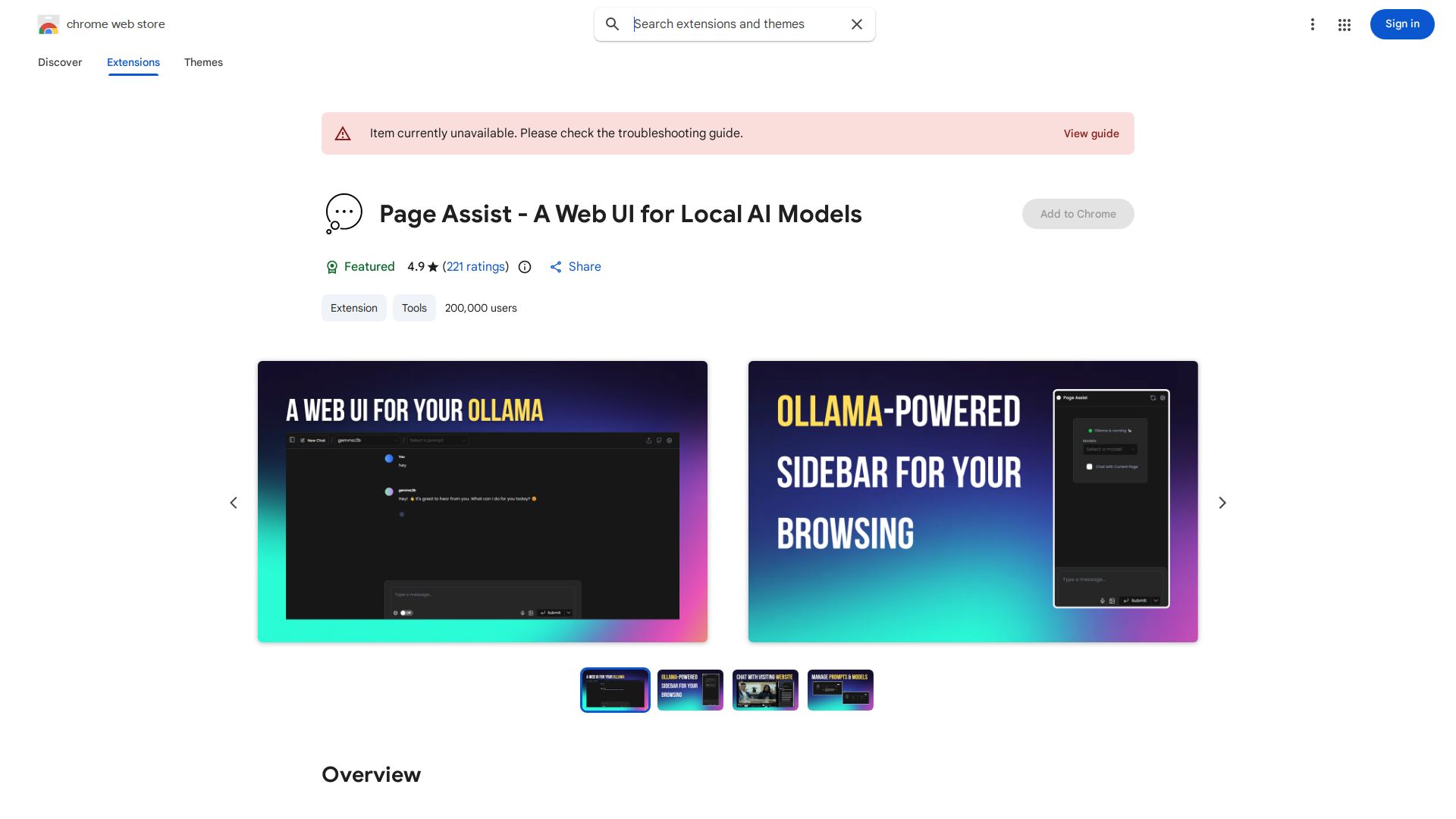Switch to the Themes tab
This screenshot has width=1456, height=819.
click(x=203, y=62)
